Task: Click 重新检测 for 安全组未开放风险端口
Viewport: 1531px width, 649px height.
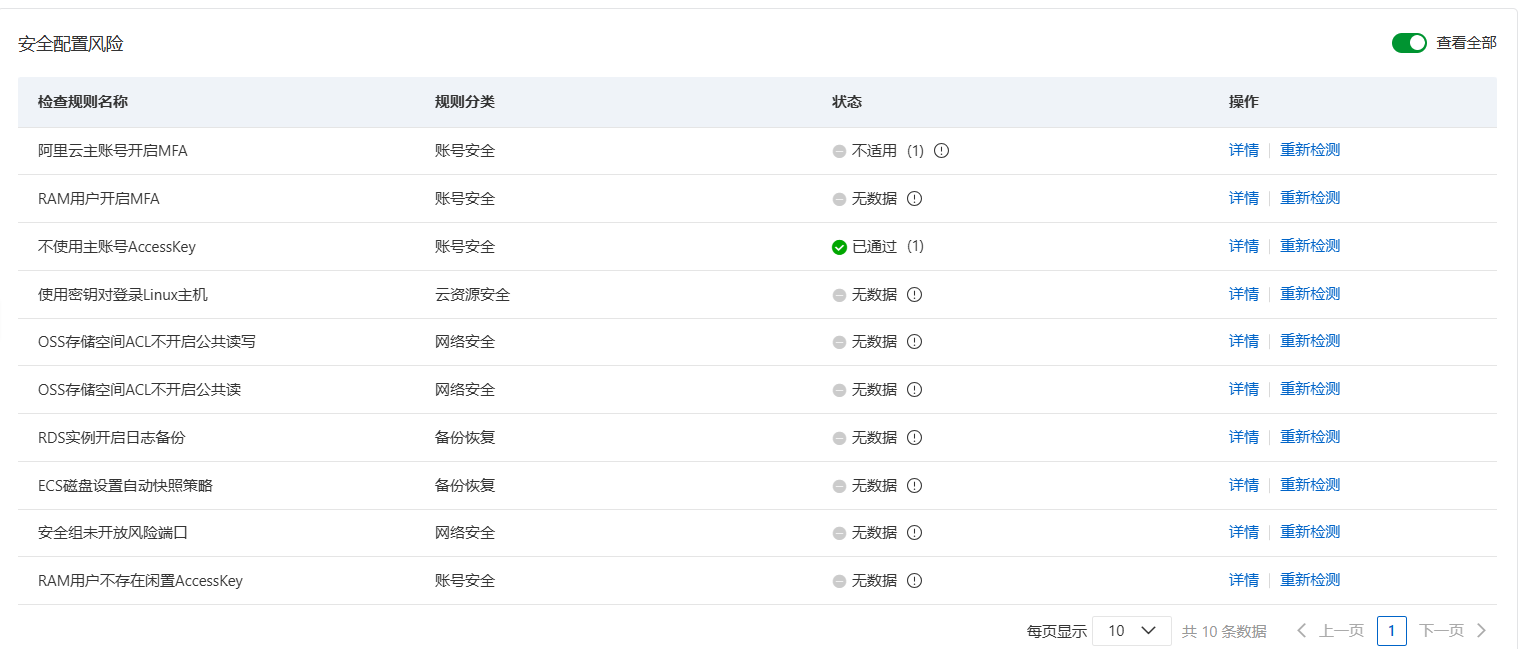Action: point(1310,532)
